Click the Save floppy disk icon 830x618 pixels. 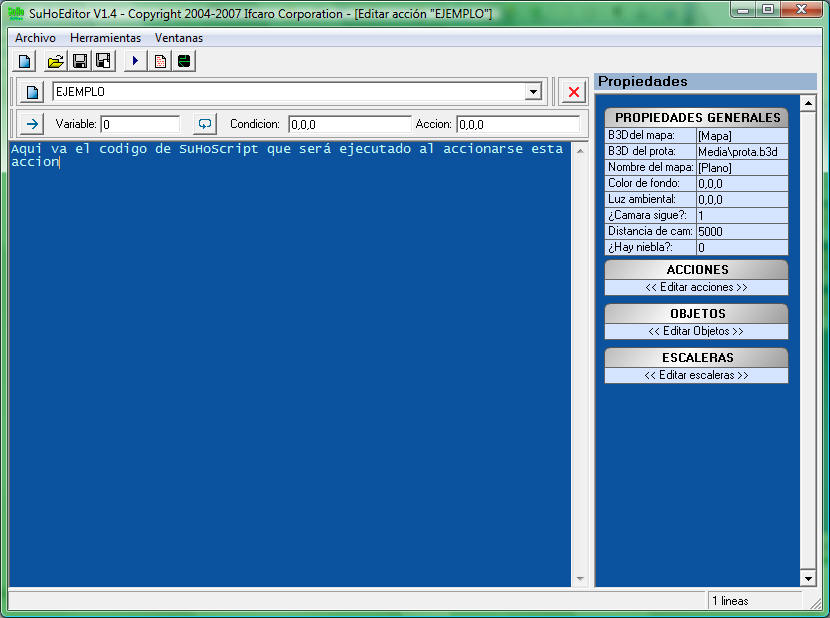(x=79, y=62)
